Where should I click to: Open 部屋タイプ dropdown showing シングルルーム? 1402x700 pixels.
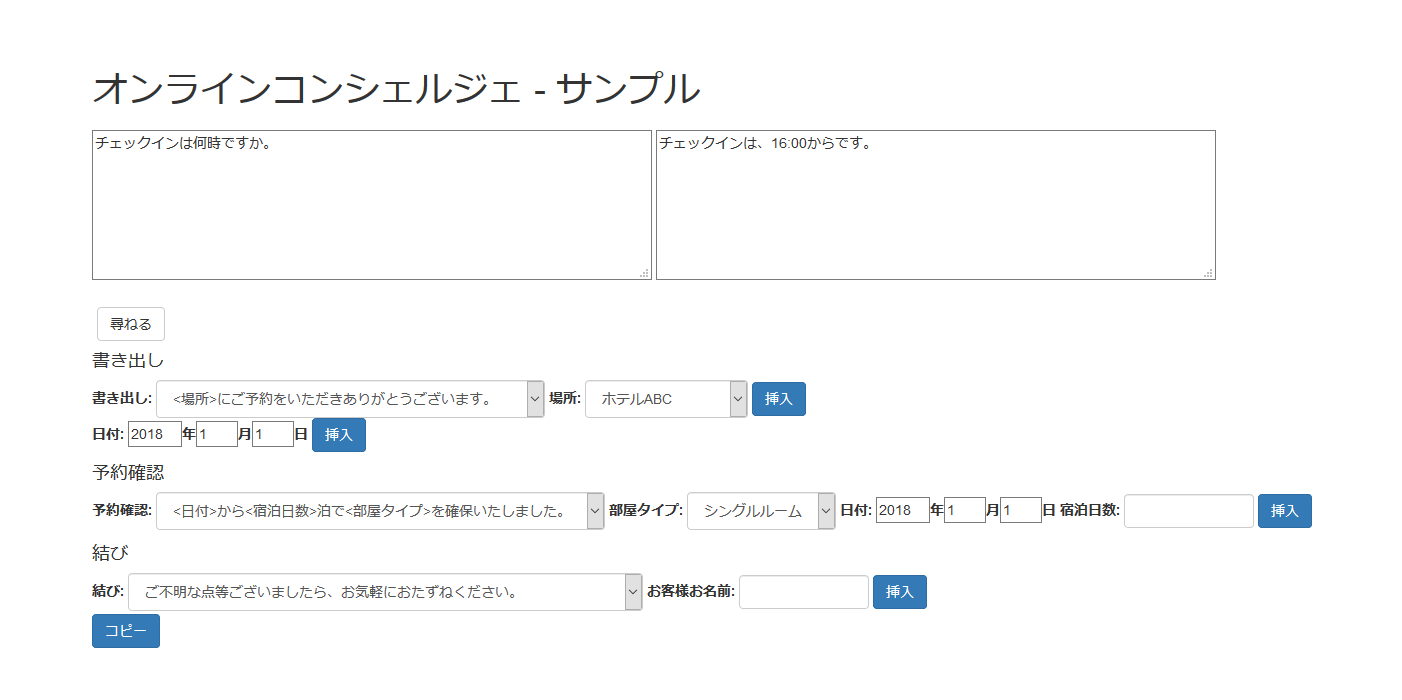pos(761,511)
